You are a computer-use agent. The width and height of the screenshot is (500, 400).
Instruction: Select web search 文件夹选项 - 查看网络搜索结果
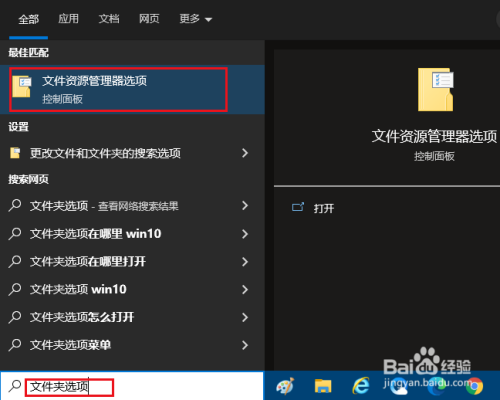(x=132, y=206)
